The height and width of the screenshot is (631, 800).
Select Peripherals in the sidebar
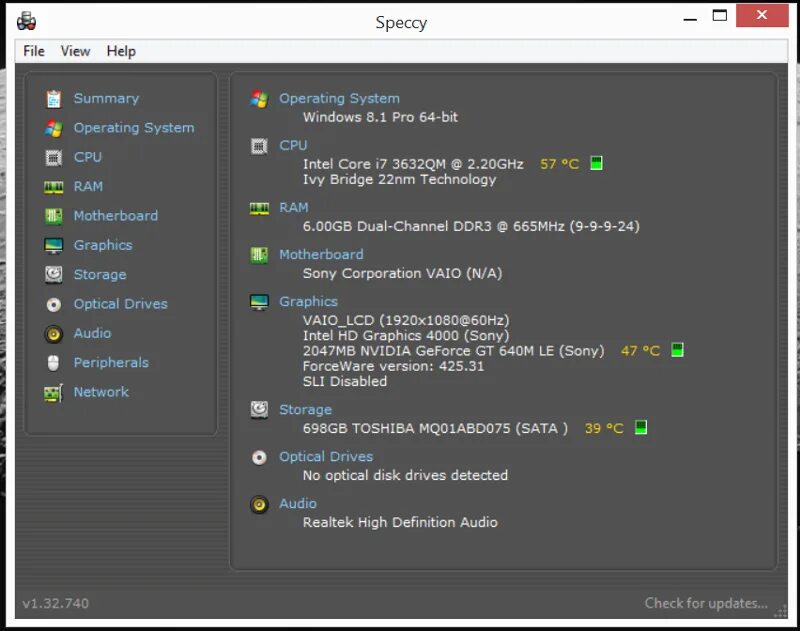tap(111, 363)
